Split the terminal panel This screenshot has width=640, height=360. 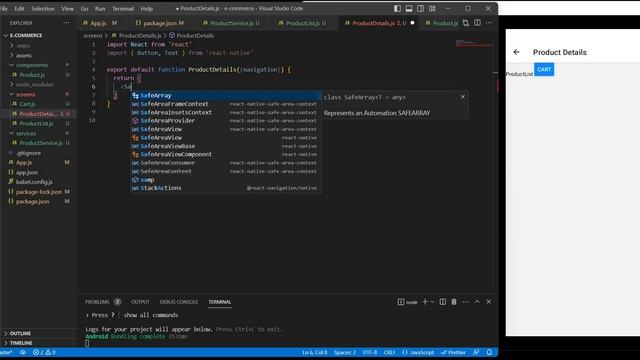pos(442,302)
